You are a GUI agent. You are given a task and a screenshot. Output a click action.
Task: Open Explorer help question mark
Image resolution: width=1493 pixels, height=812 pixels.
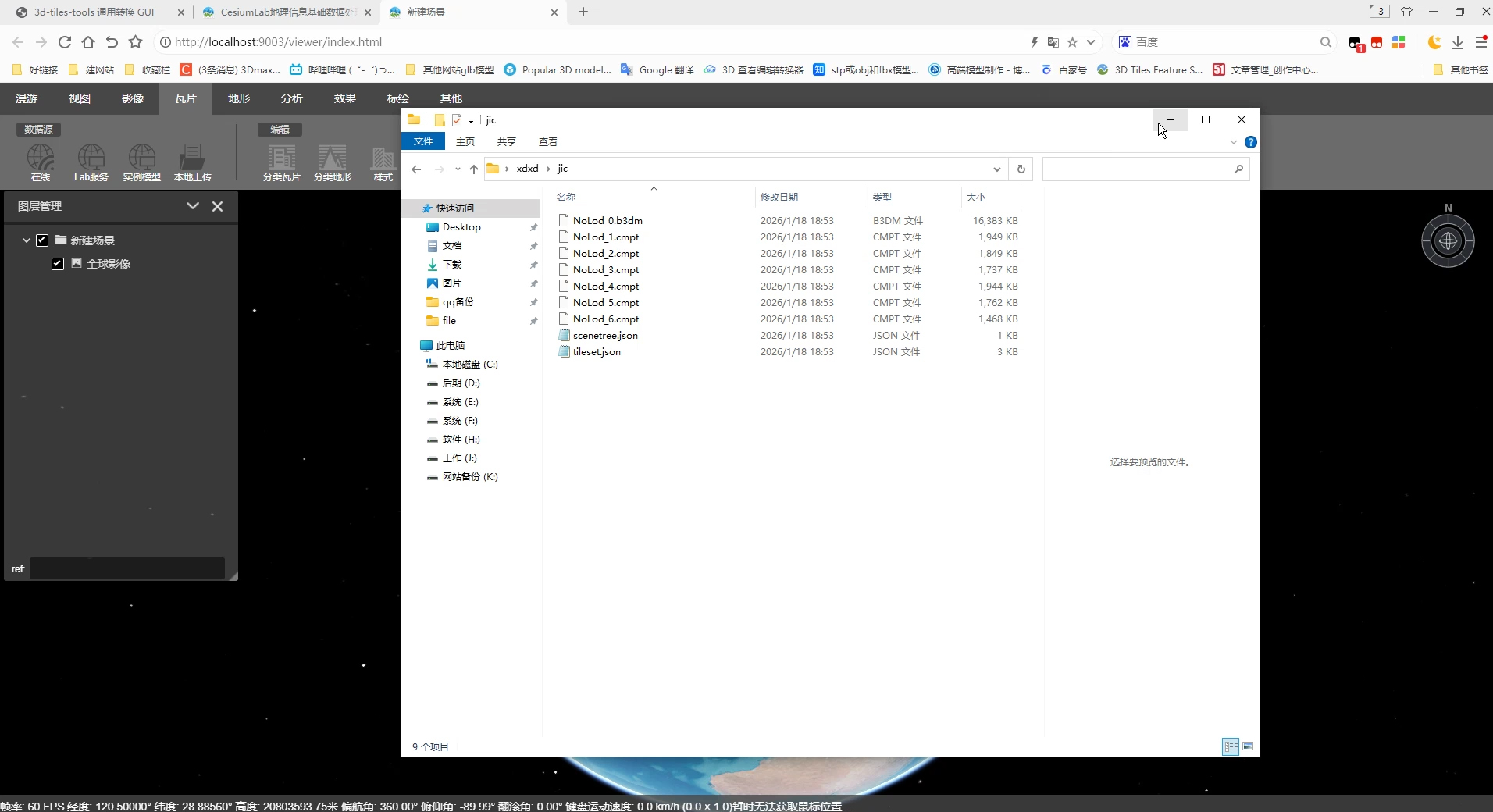[1251, 142]
